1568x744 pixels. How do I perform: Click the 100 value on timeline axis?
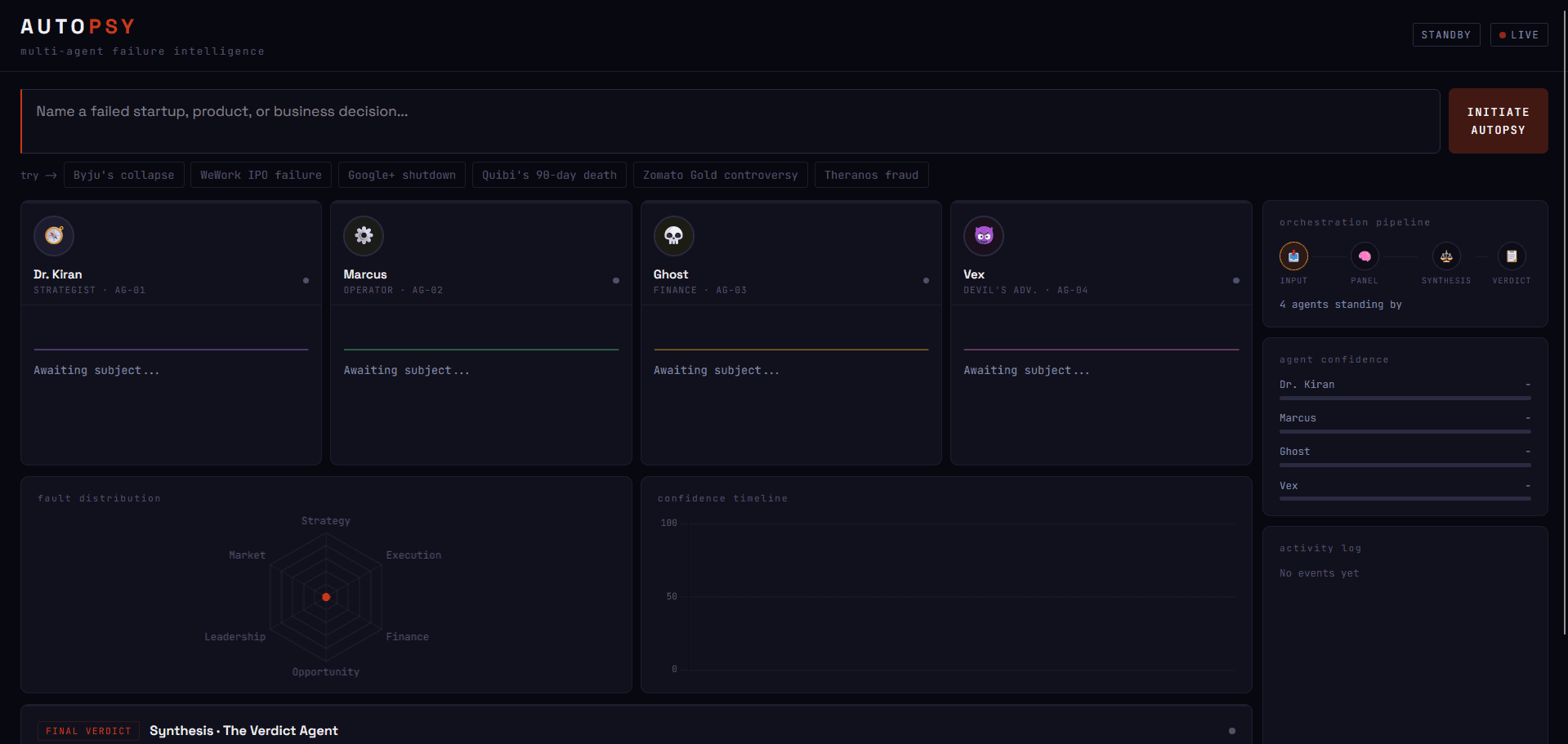[669, 523]
